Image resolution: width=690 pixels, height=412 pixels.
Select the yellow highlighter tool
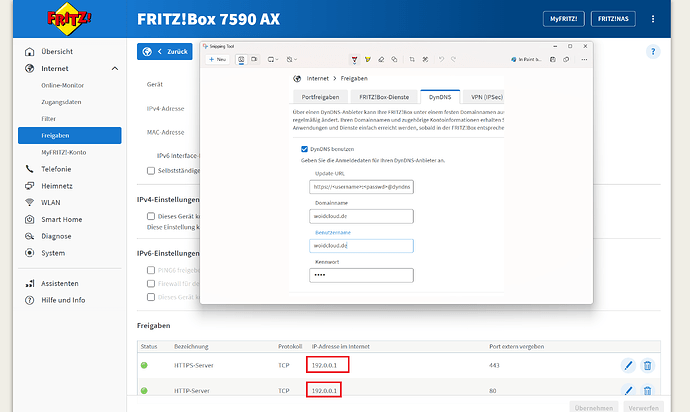coord(368,59)
